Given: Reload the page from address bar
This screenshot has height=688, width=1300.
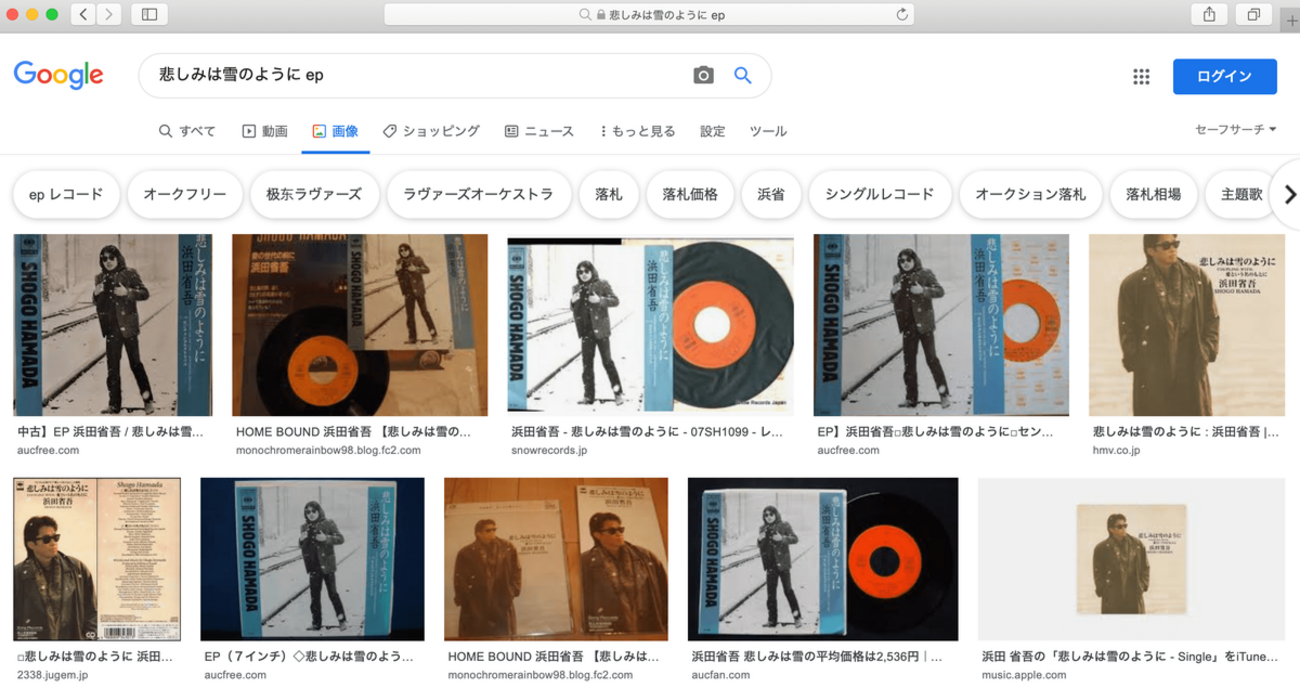Looking at the screenshot, I should point(902,14).
